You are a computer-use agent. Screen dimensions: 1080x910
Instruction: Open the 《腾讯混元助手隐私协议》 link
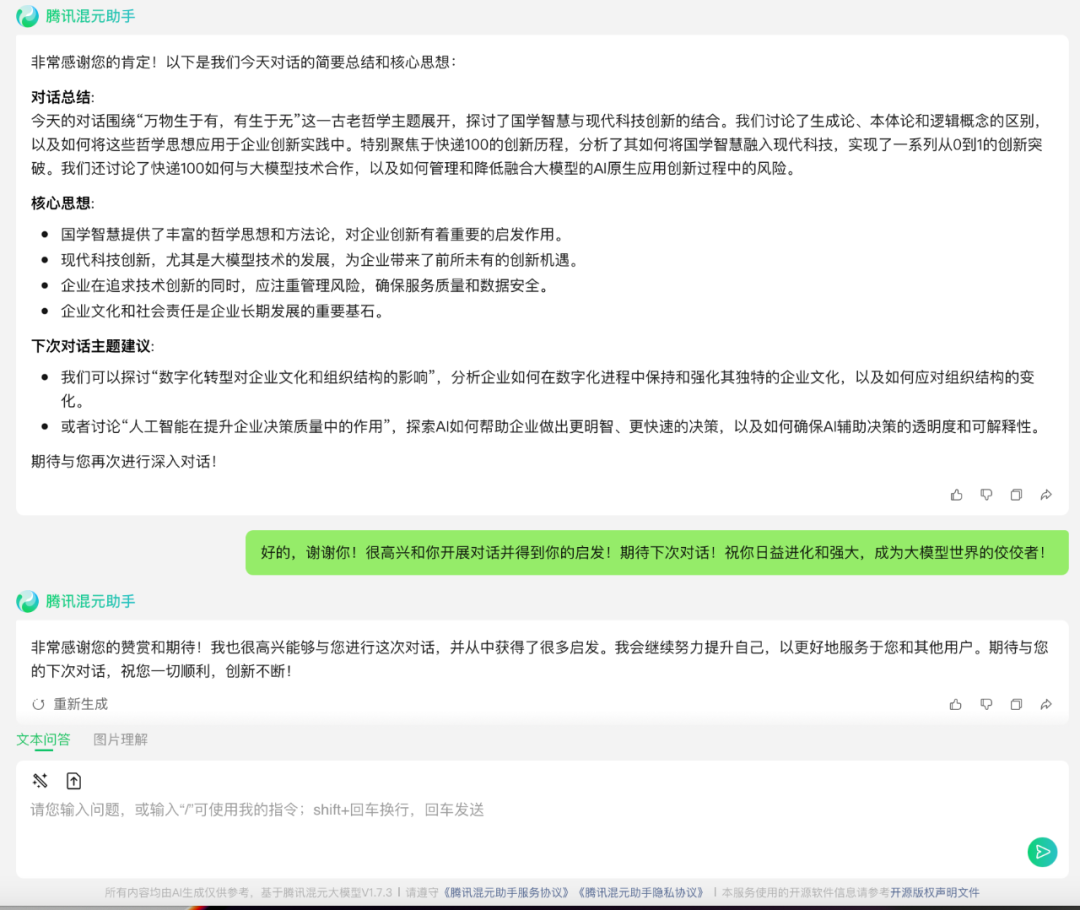641,893
